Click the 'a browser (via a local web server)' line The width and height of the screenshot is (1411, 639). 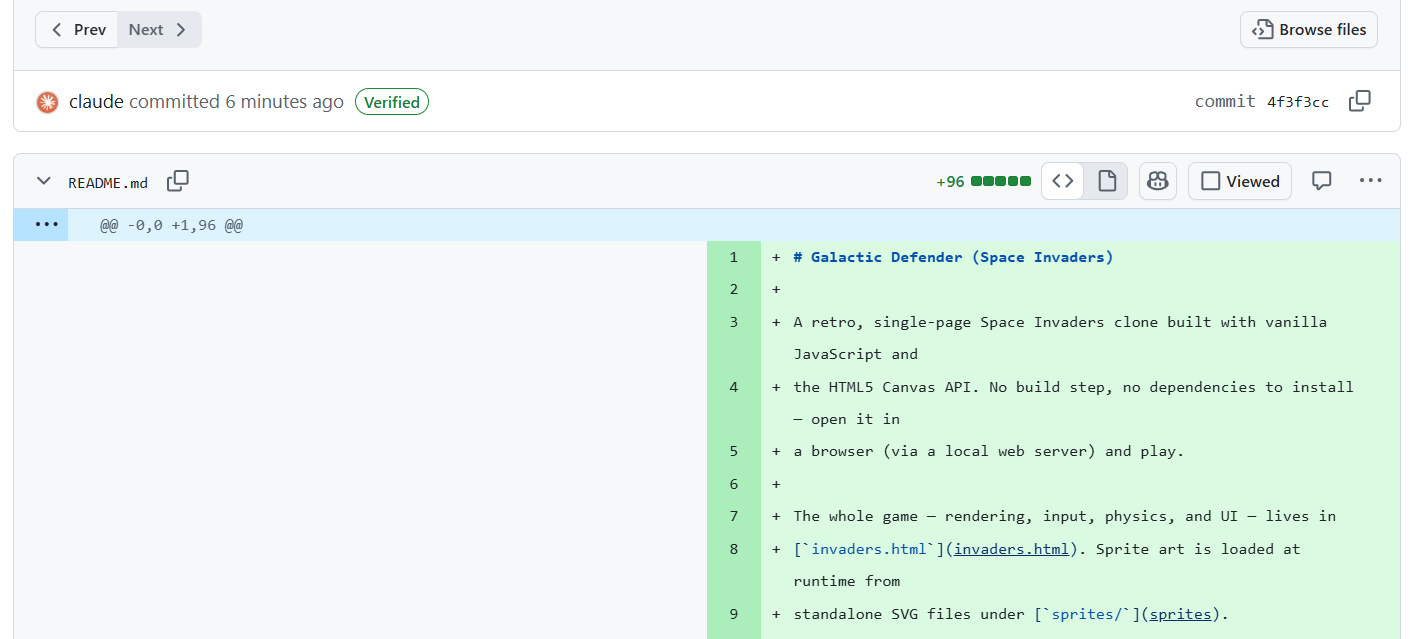click(988, 451)
